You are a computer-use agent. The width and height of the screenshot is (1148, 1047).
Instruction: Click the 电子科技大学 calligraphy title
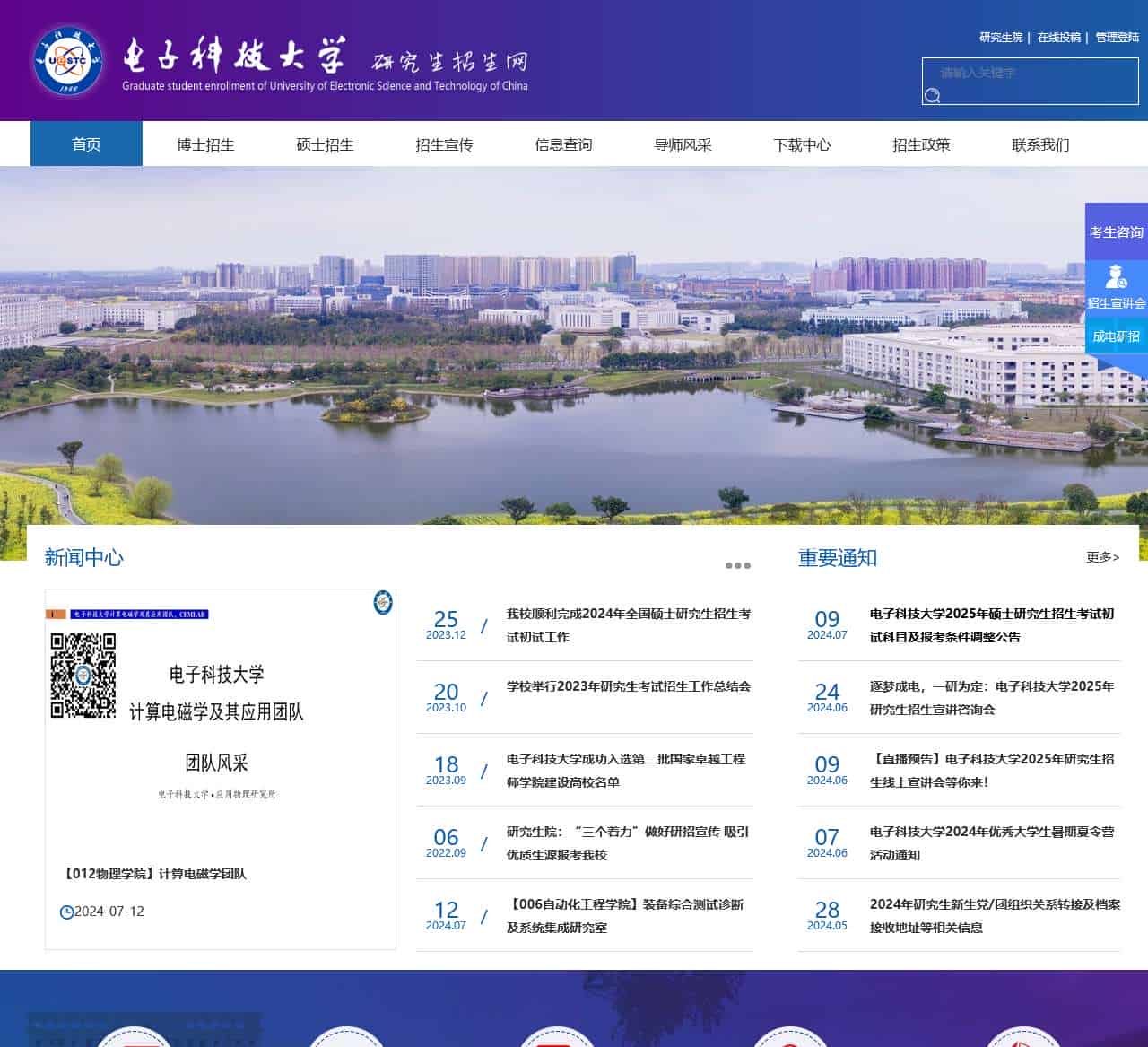click(233, 56)
